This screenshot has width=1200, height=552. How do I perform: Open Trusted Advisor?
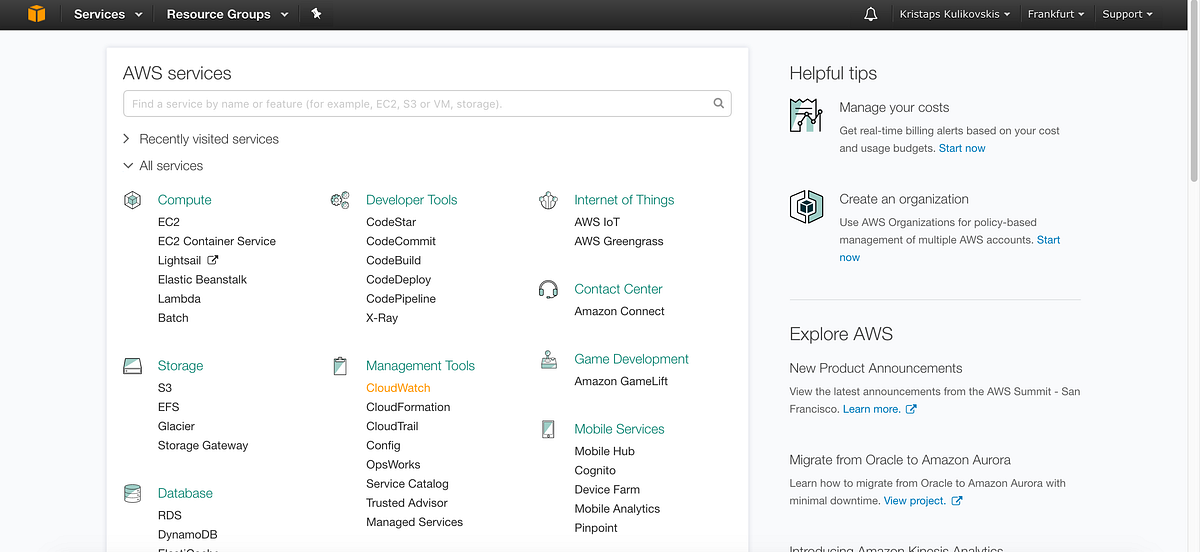pos(407,503)
